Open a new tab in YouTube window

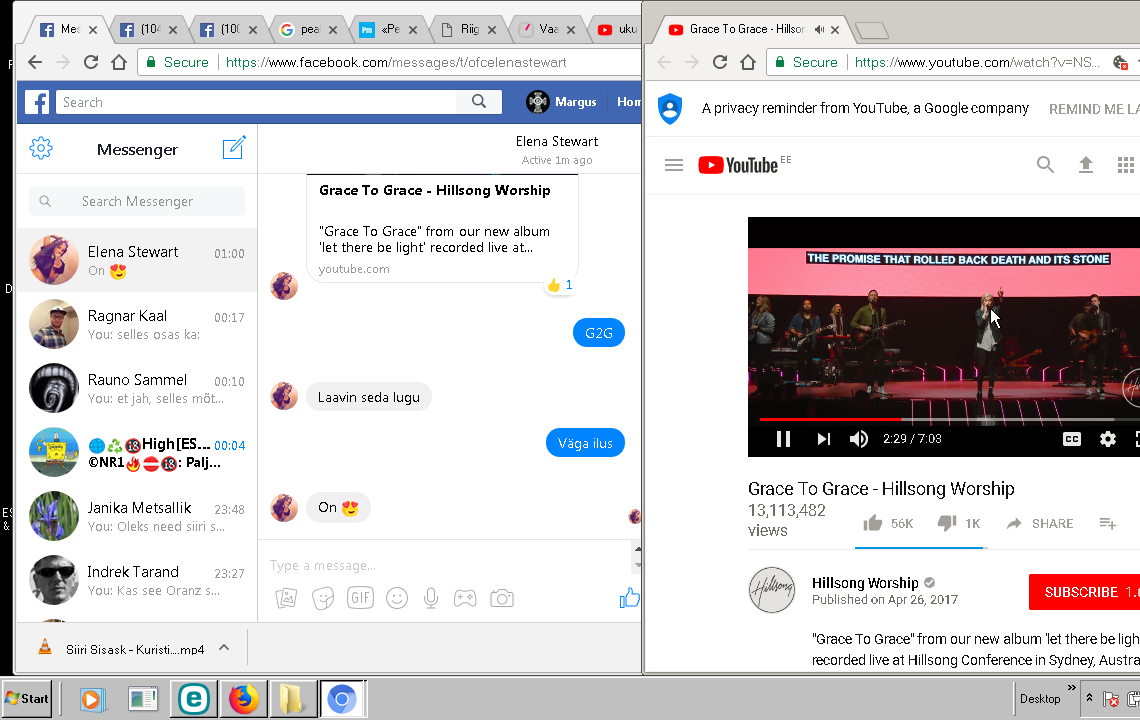[872, 30]
